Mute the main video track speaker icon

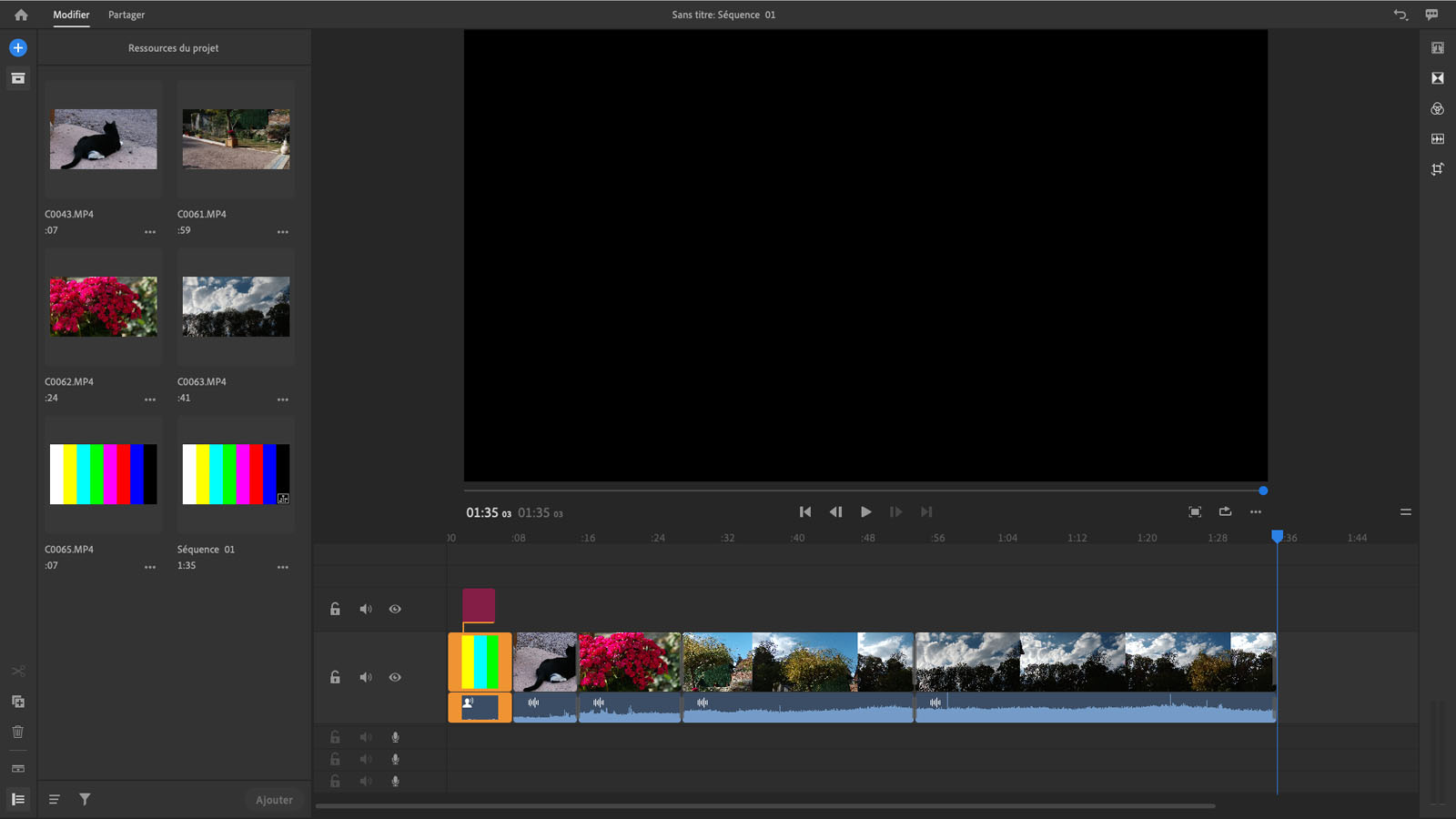point(366,677)
